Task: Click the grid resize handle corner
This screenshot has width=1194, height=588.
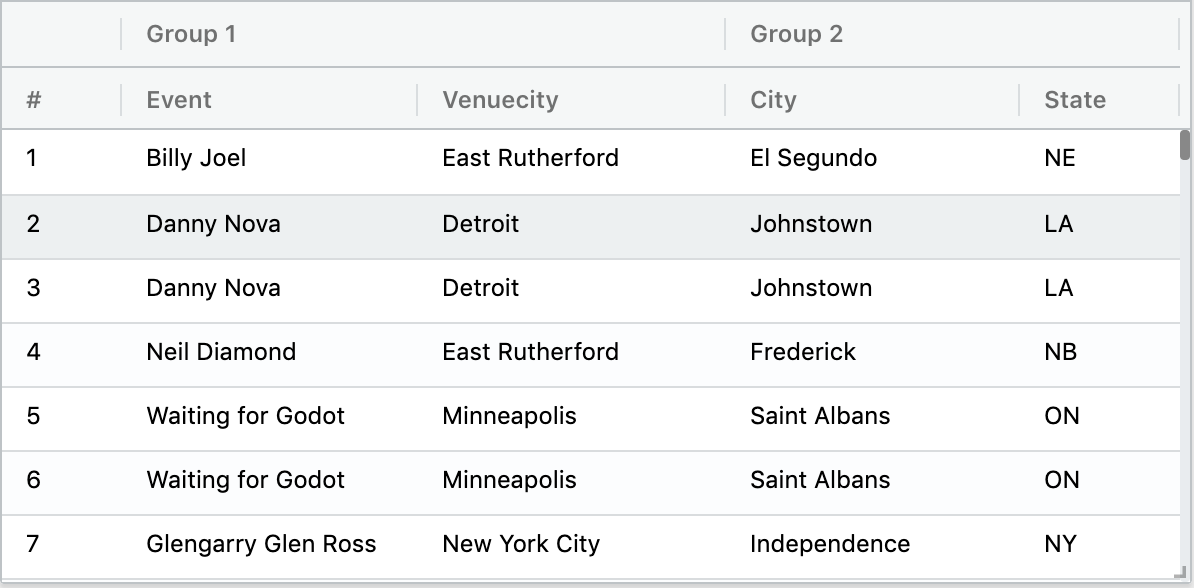Action: pyautogui.click(x=1183, y=577)
